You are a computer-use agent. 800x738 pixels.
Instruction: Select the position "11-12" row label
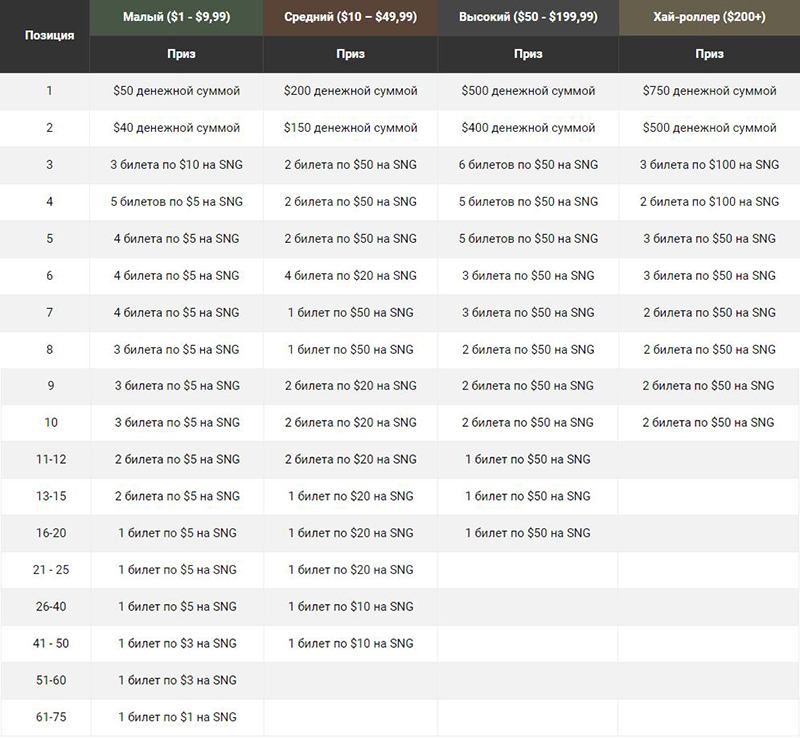50,460
